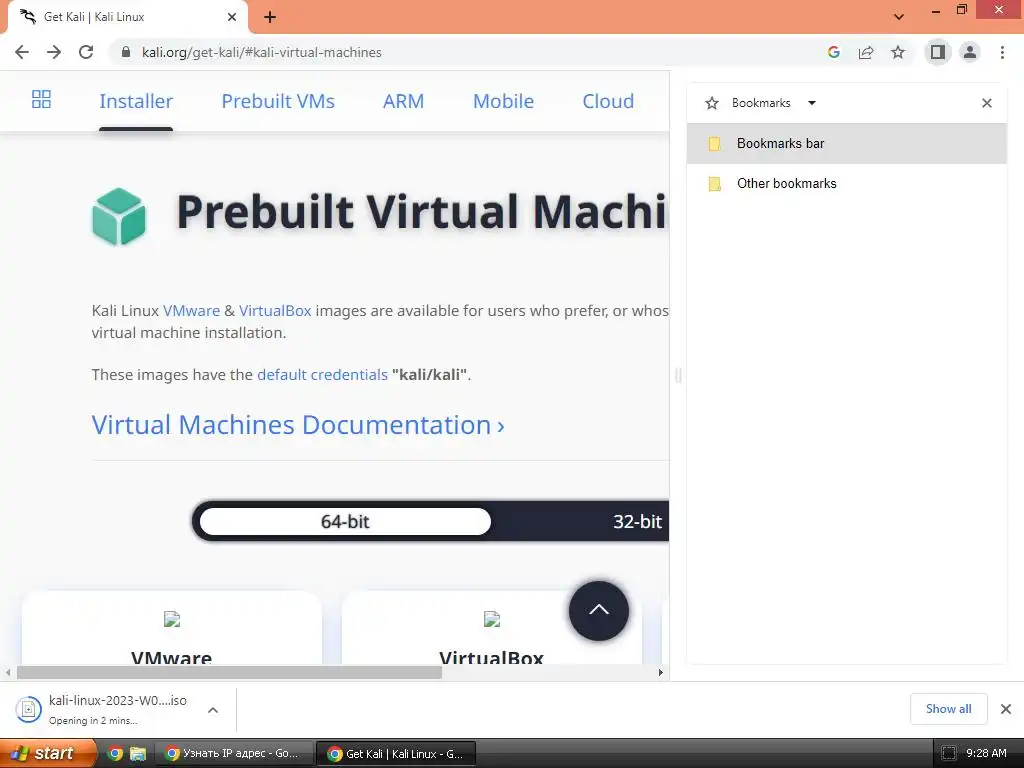This screenshot has height=768, width=1024.
Task: Open the folder icon in quick launch
Action: (138, 754)
